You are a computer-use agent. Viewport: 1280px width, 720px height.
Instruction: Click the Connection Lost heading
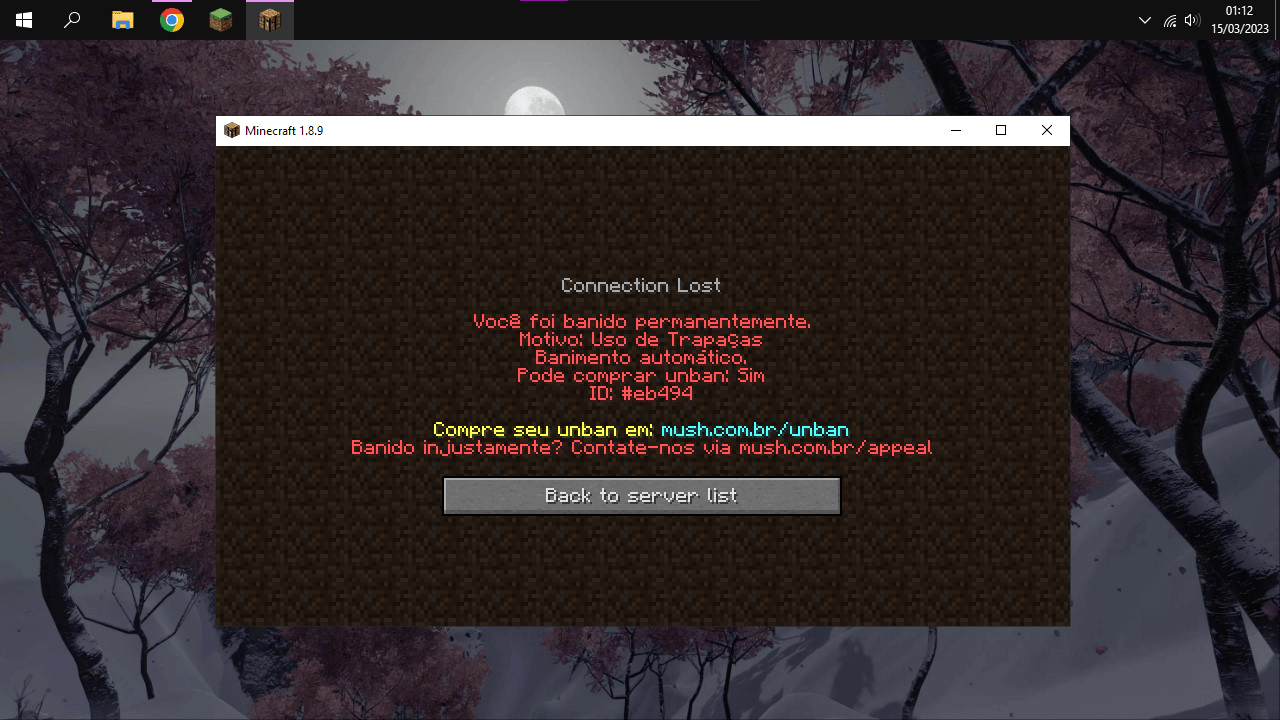point(641,286)
